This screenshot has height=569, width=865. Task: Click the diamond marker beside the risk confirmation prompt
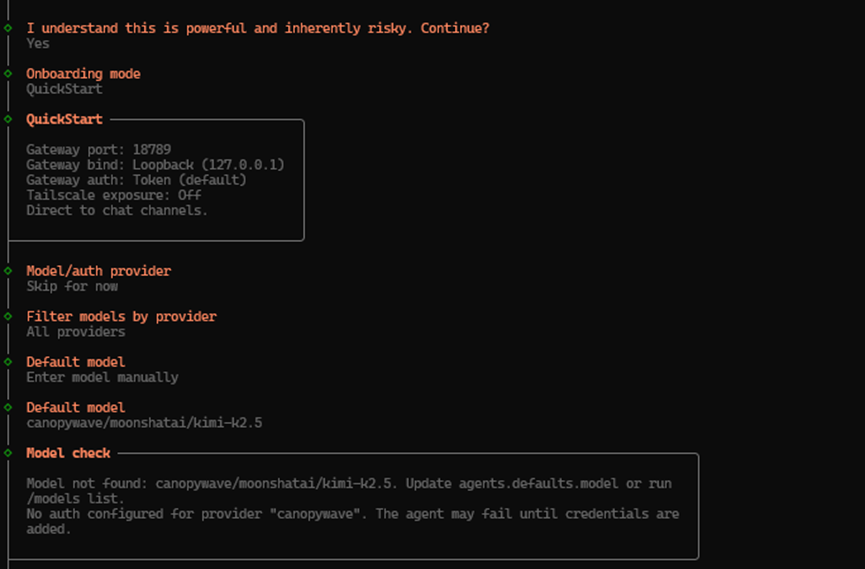[x=8, y=28]
